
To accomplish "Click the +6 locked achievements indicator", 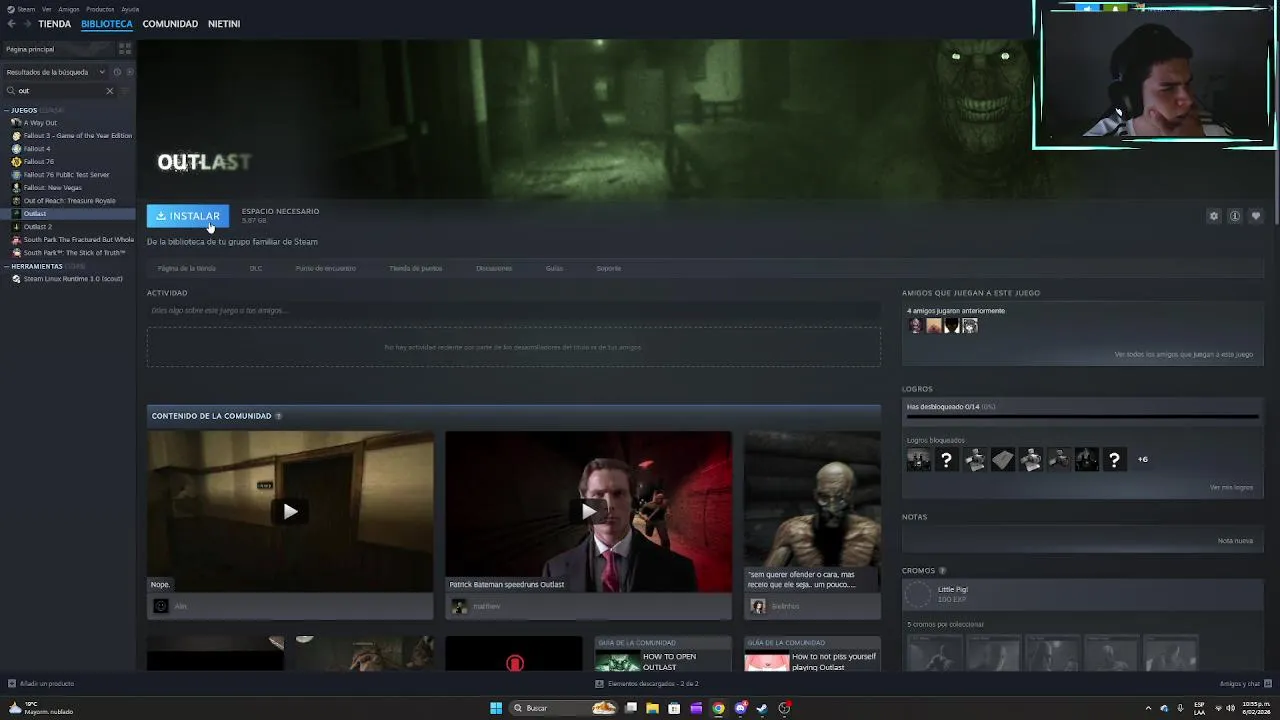I will (x=1142, y=459).
